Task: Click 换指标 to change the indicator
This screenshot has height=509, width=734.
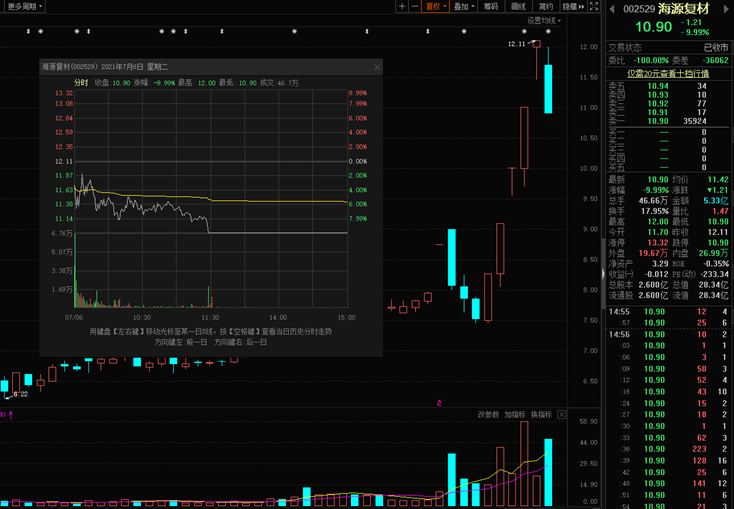Action: [542, 414]
